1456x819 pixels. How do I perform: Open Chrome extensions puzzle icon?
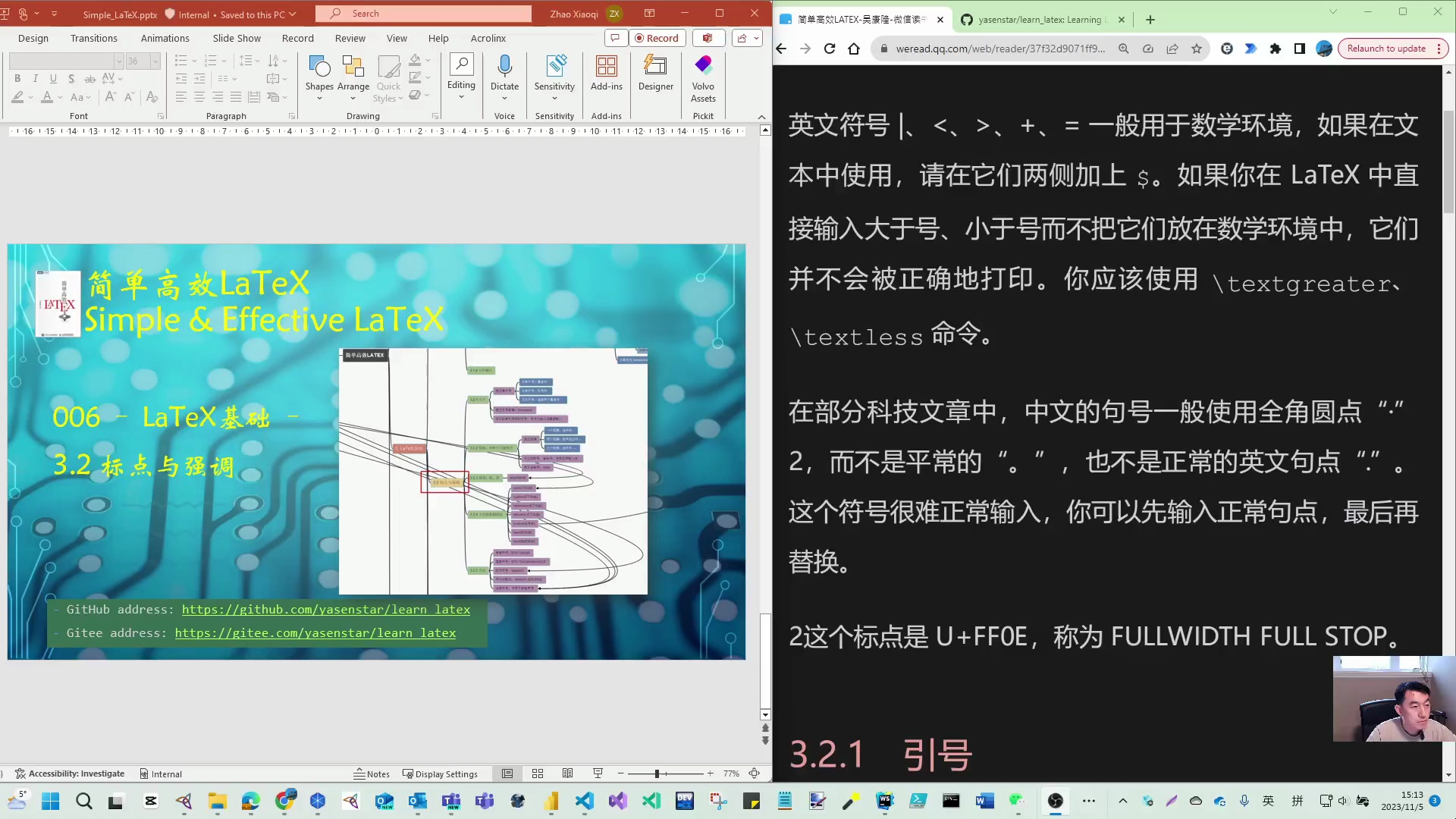pyautogui.click(x=1276, y=49)
